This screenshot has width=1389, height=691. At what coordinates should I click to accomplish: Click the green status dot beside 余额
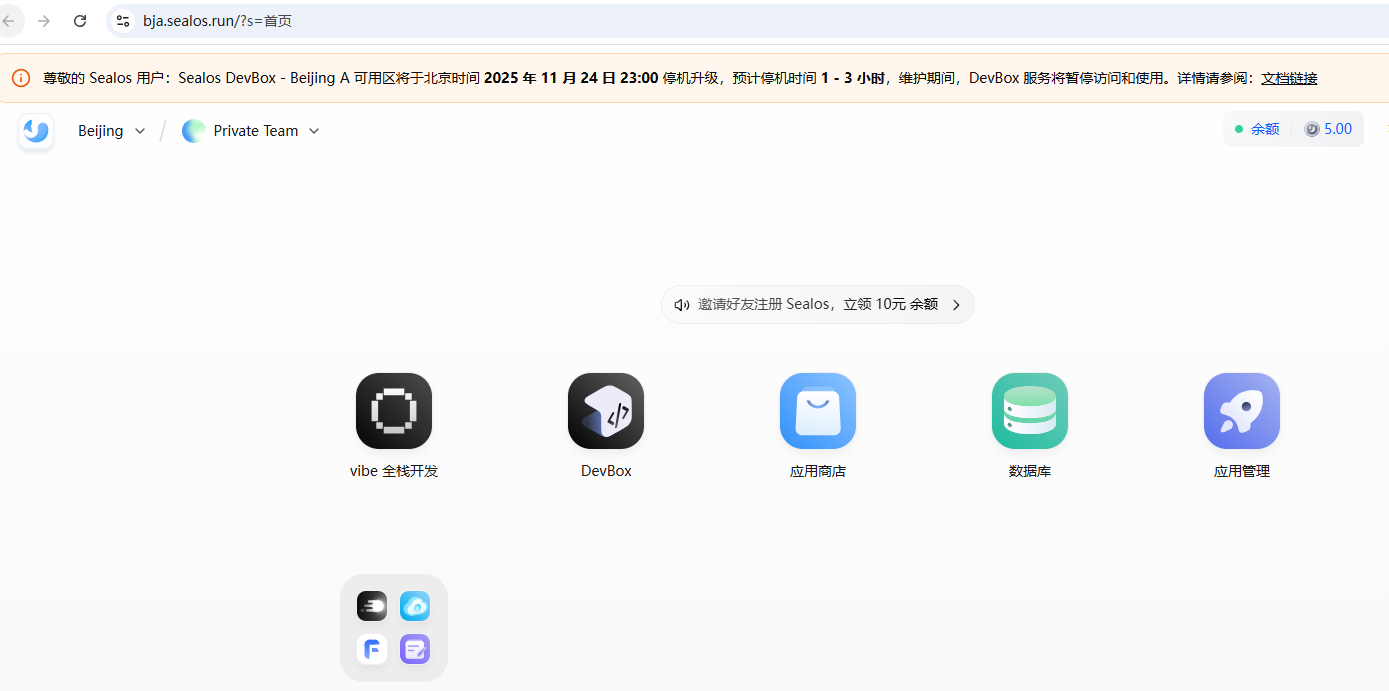click(x=1239, y=129)
